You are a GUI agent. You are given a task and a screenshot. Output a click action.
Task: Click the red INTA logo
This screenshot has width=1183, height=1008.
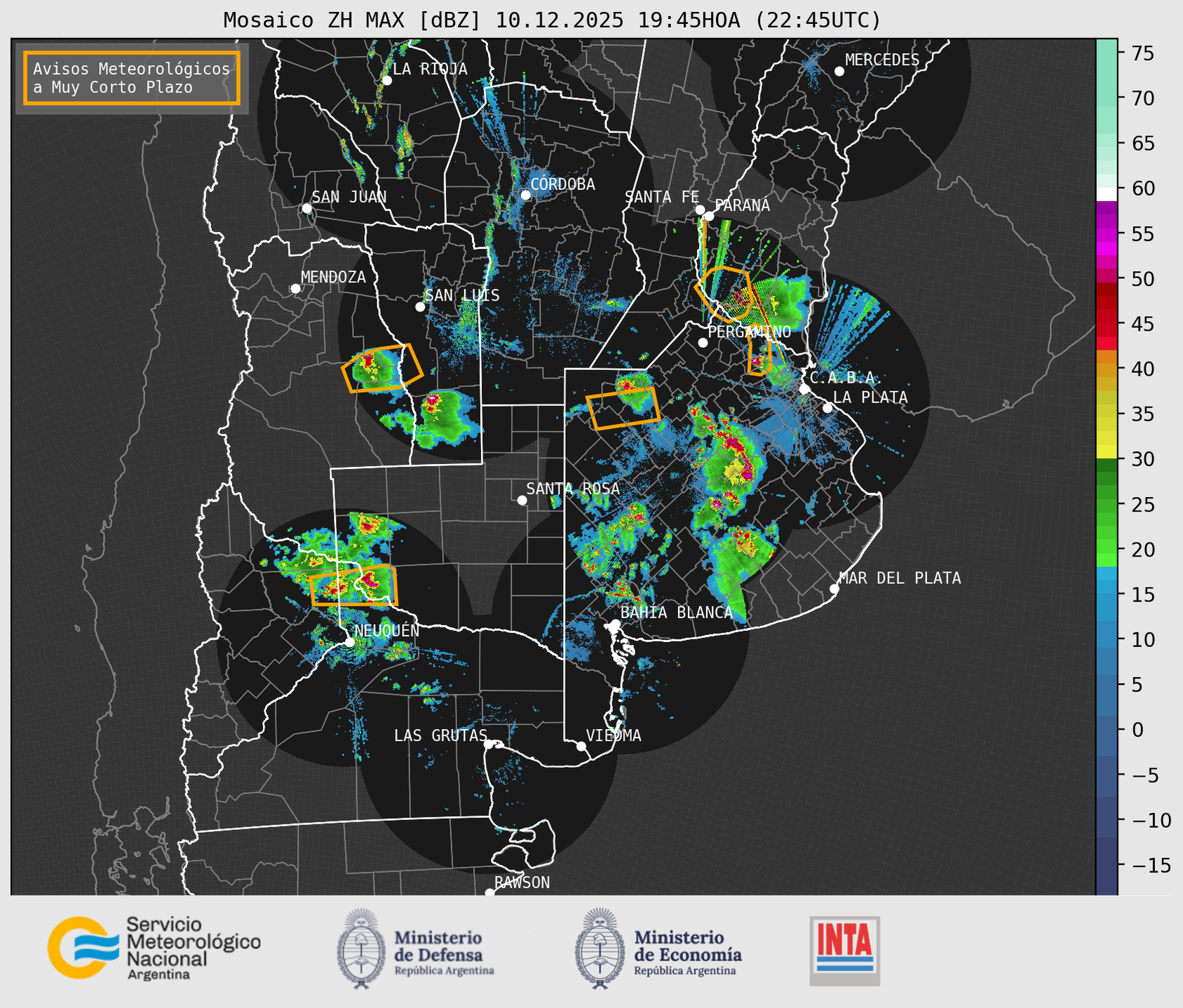[845, 951]
